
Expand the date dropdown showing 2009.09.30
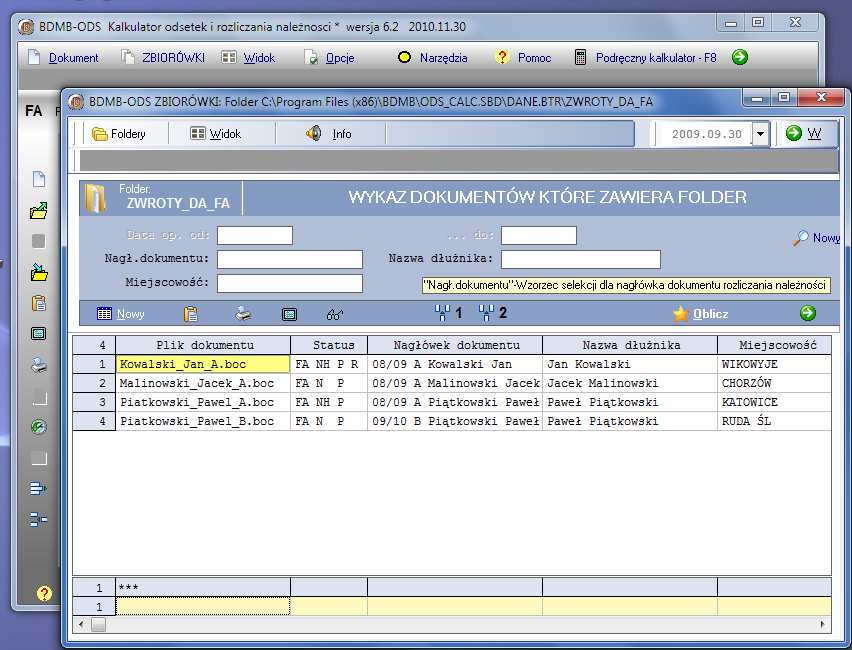pyautogui.click(x=761, y=134)
